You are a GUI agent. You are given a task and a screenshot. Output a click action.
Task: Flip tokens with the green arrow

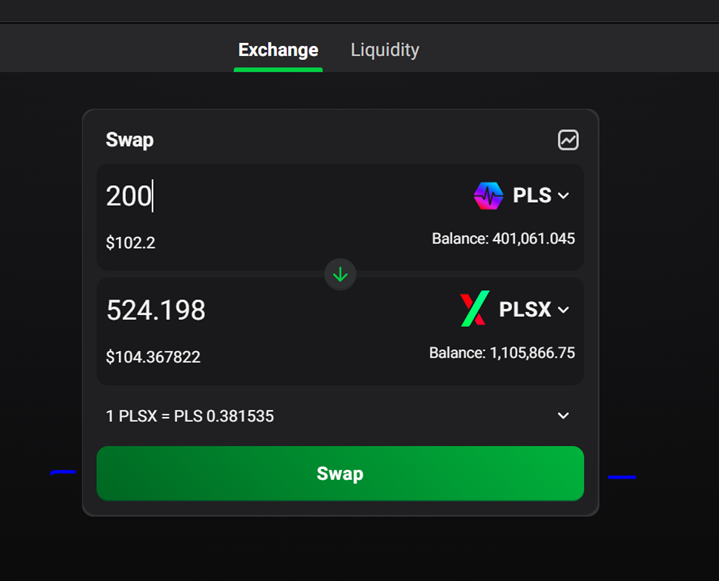point(340,274)
